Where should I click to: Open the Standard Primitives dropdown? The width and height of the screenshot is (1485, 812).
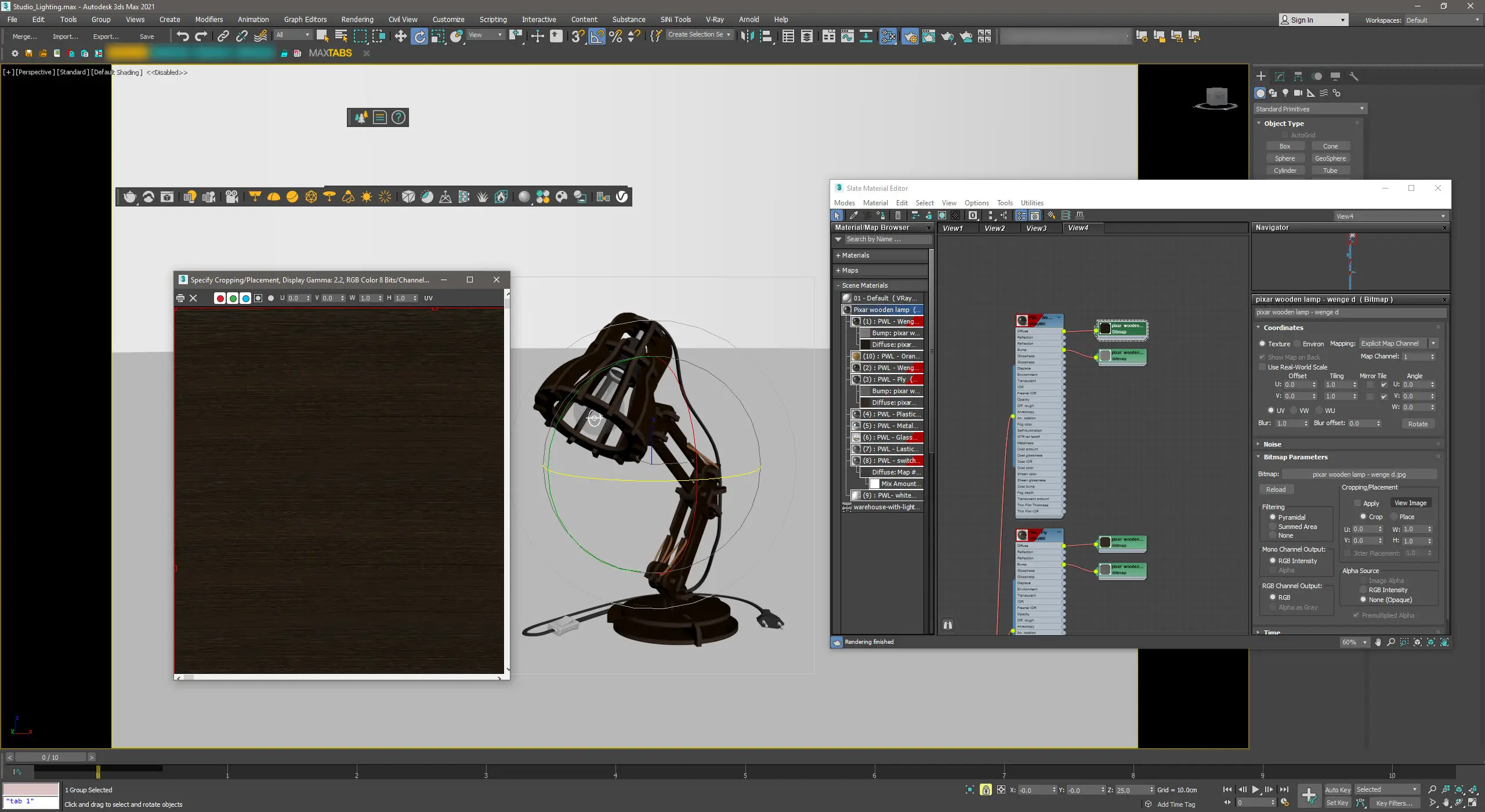pos(1309,109)
